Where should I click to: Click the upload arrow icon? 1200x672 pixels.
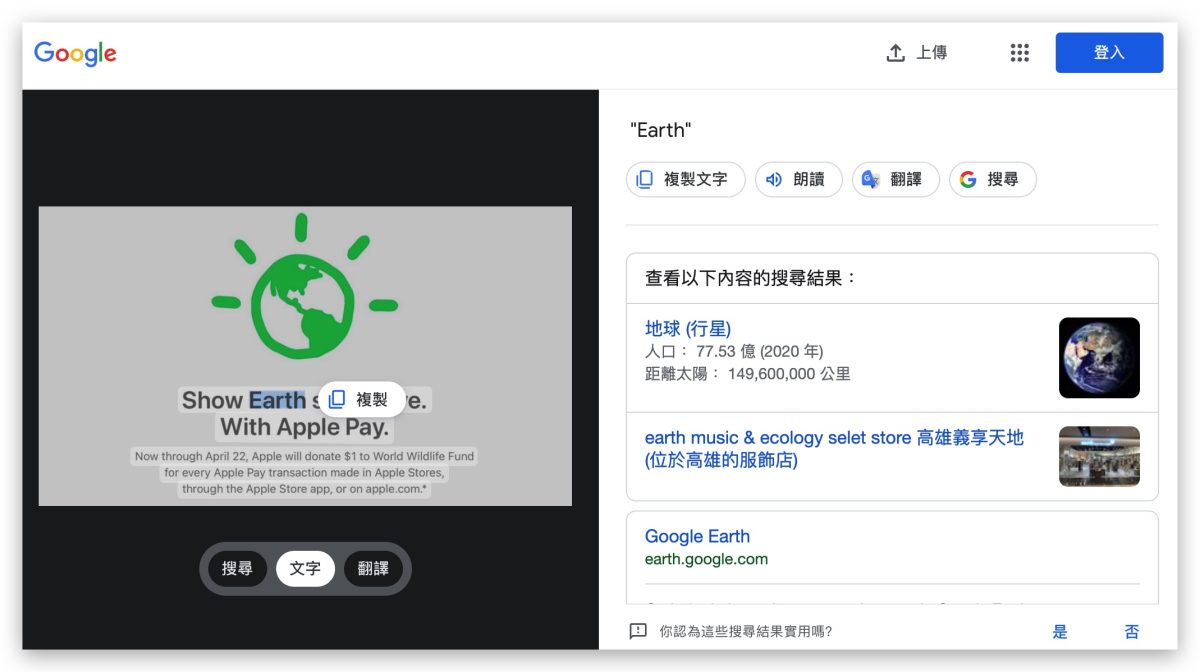click(x=895, y=53)
